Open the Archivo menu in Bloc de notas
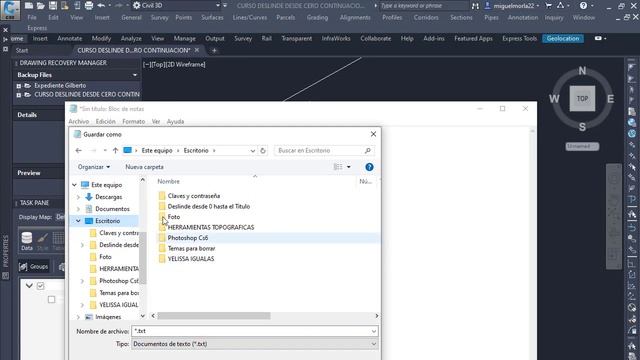This screenshot has height=360, width=640. pyautogui.click(x=79, y=122)
